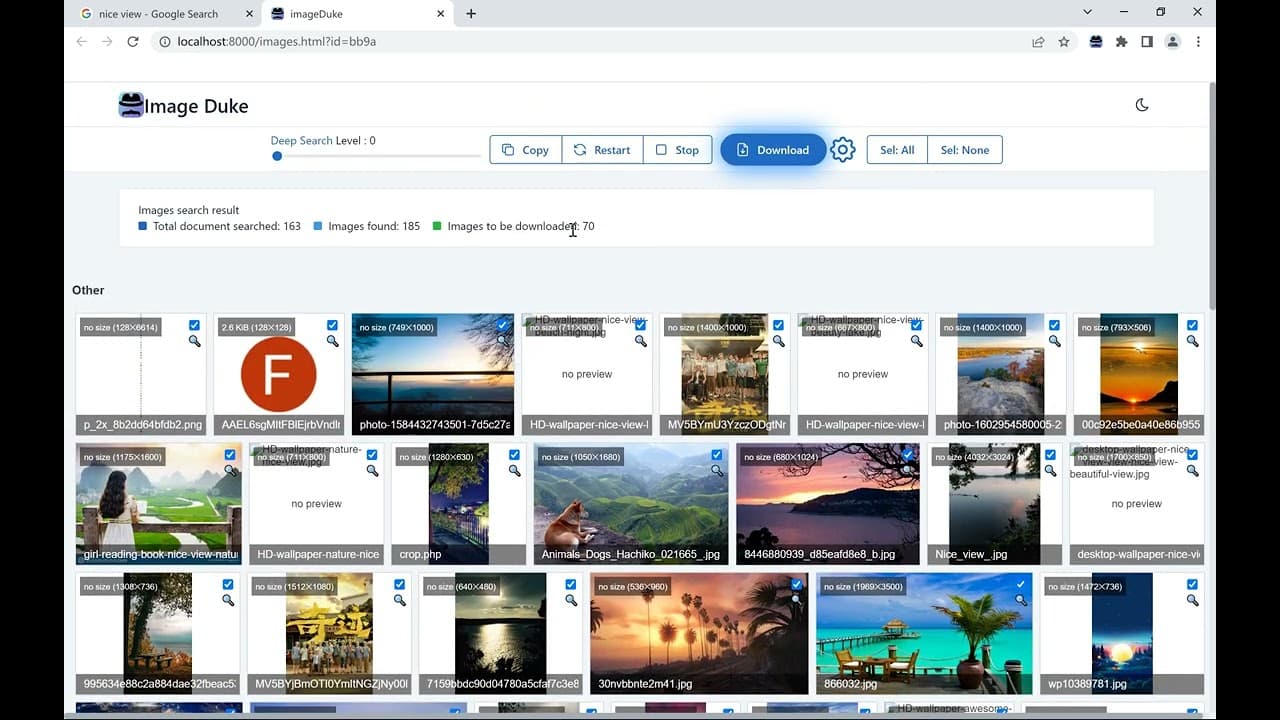The width and height of the screenshot is (1280, 720).
Task: Close the imageDuke tab
Action: click(440, 14)
